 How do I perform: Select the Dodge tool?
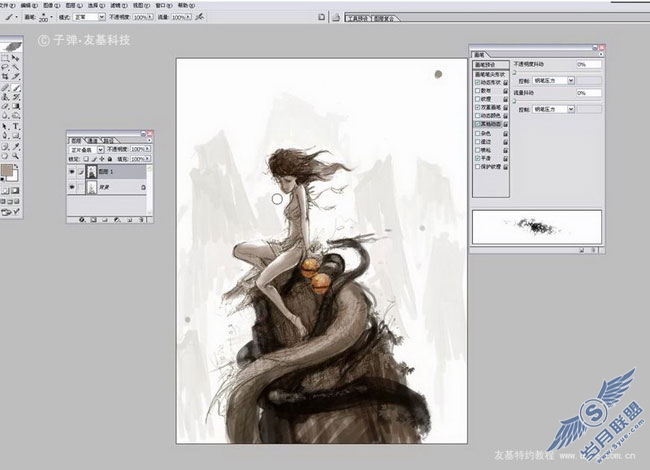(x=16, y=116)
